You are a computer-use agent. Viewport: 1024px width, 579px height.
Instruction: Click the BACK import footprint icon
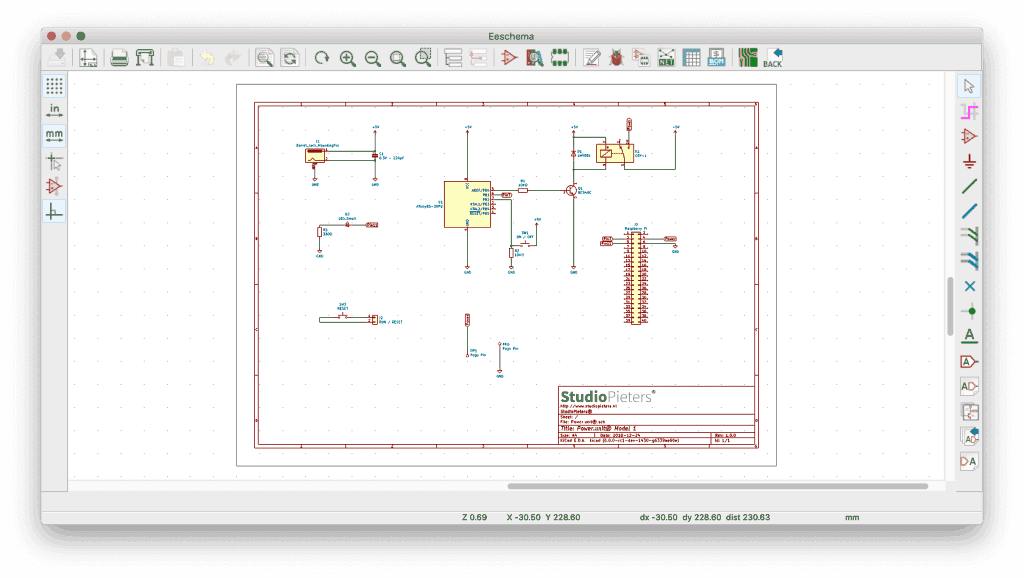point(773,58)
